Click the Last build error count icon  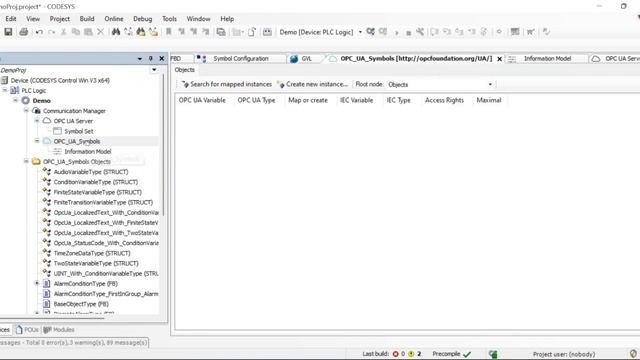[x=395, y=354]
